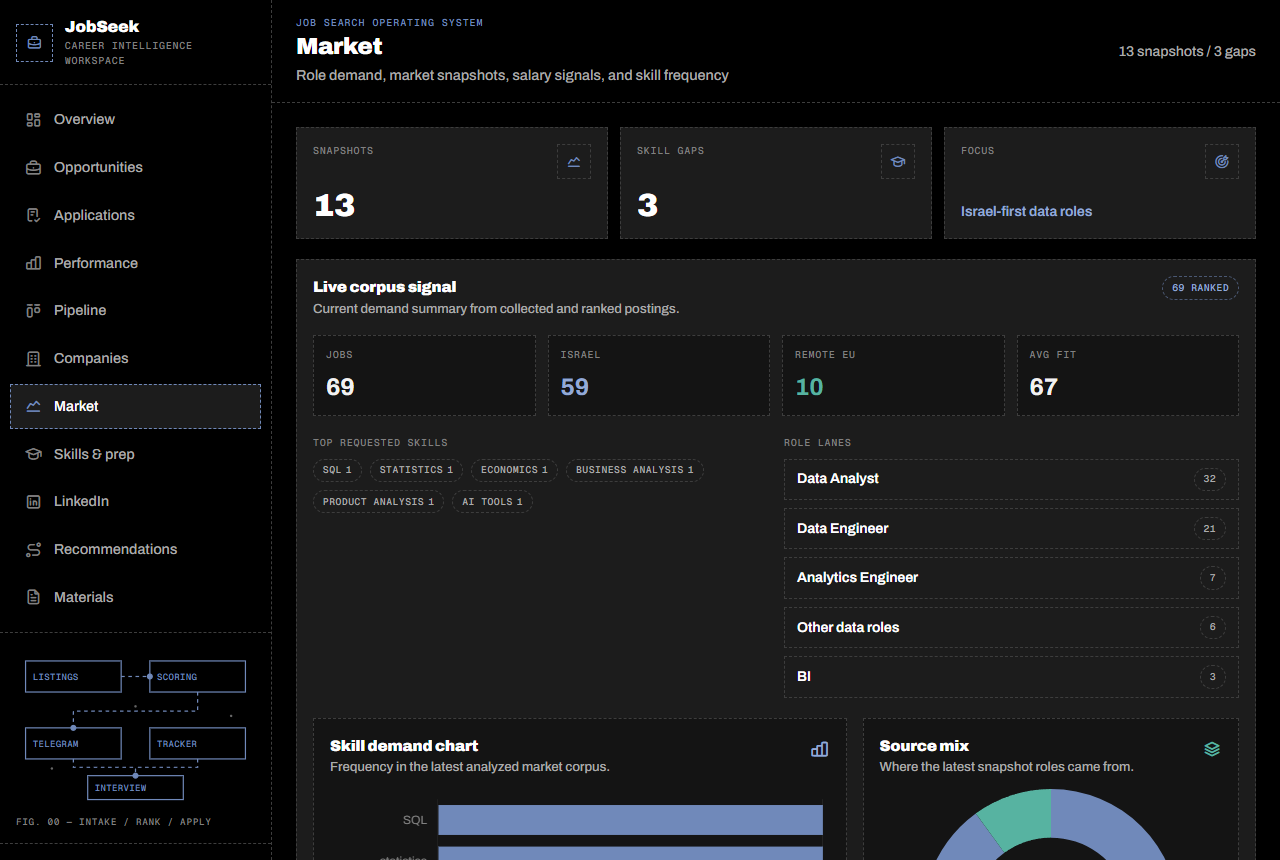The height and width of the screenshot is (860, 1280).
Task: Go to Companies page
Action: coord(135,359)
